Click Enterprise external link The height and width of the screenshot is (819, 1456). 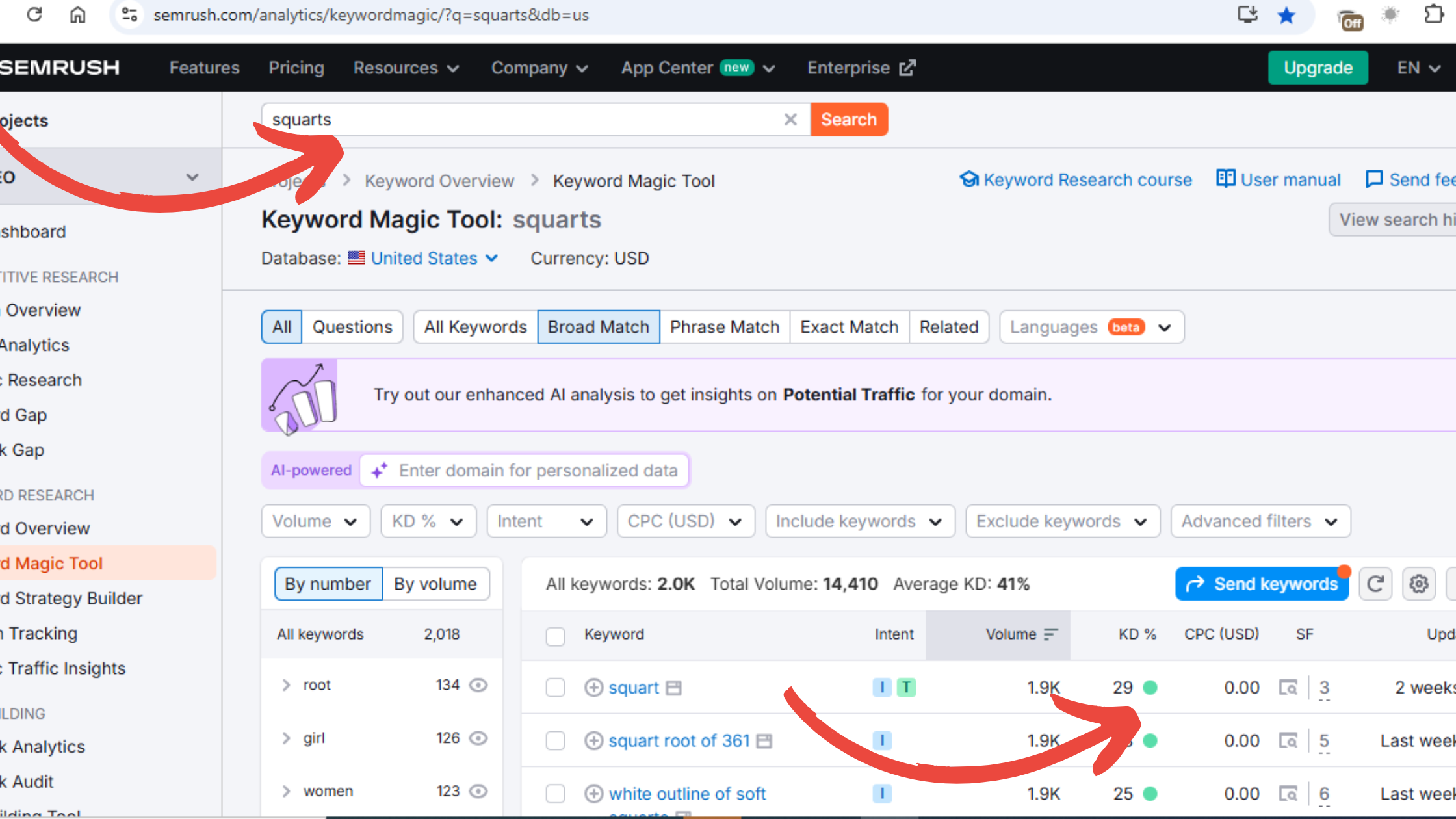click(x=861, y=68)
